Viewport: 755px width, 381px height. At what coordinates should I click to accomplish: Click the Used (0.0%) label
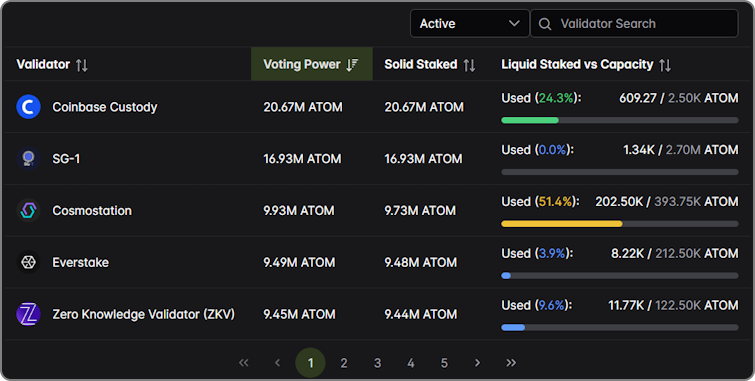point(537,150)
